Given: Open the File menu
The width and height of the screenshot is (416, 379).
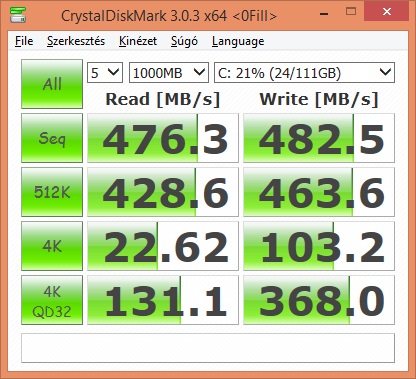Looking at the screenshot, I should pyautogui.click(x=24, y=41).
